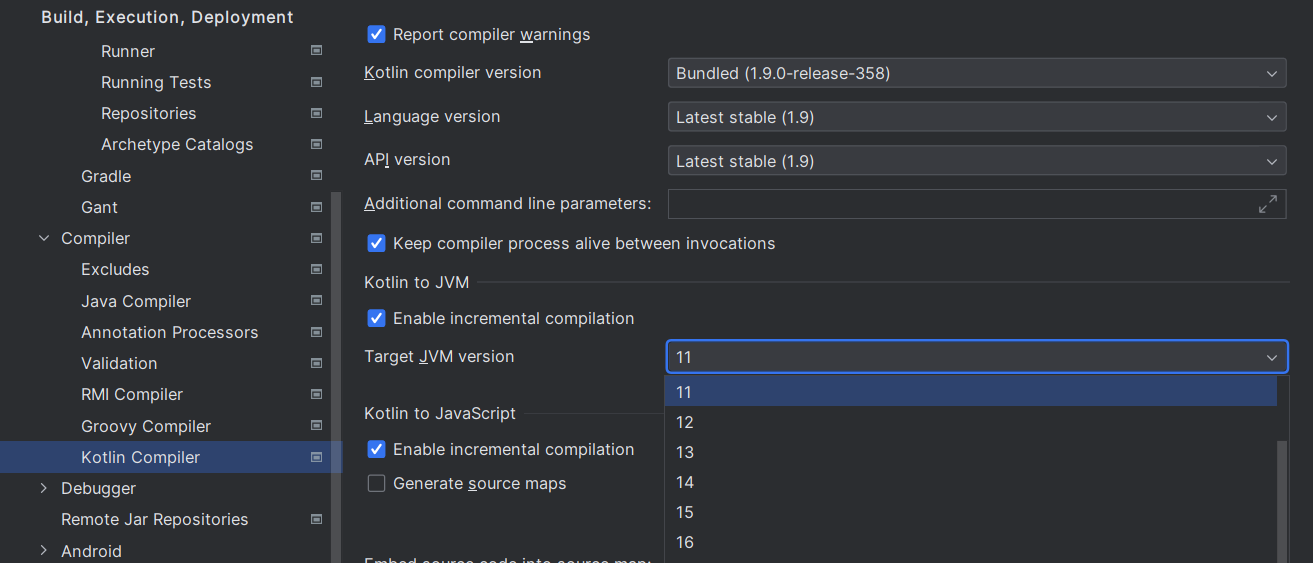Uncheck Report compiler warnings
The width and height of the screenshot is (1313, 563).
tap(377, 35)
